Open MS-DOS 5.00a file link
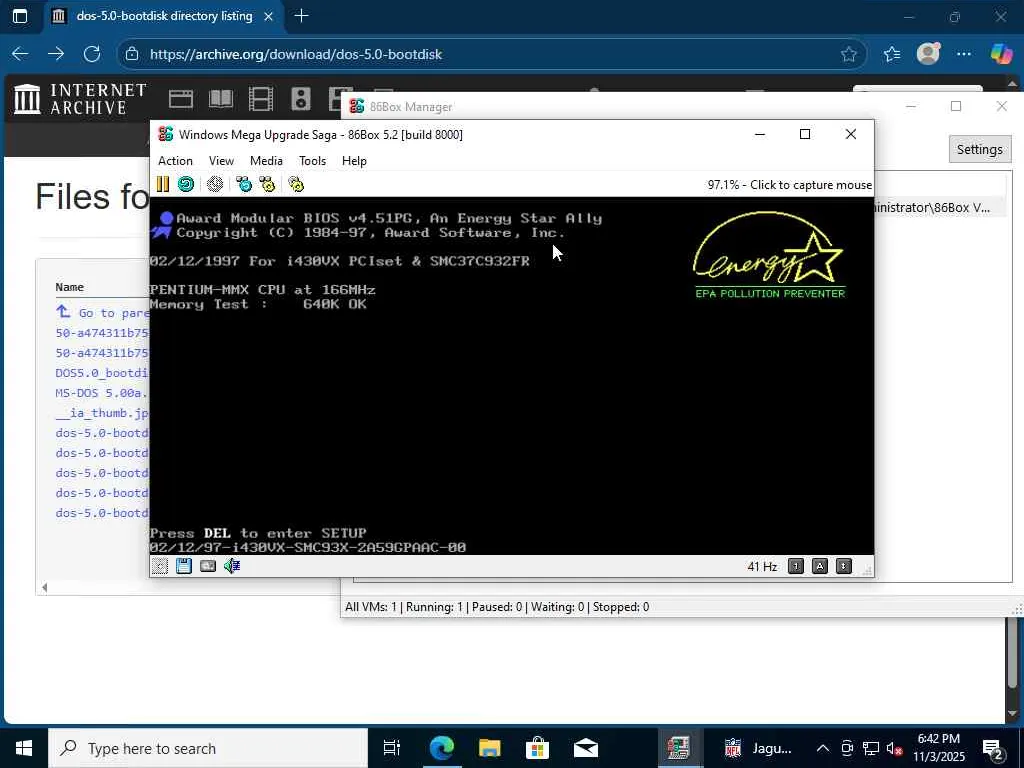Screen dimensions: 1024x768 click(x=102, y=393)
